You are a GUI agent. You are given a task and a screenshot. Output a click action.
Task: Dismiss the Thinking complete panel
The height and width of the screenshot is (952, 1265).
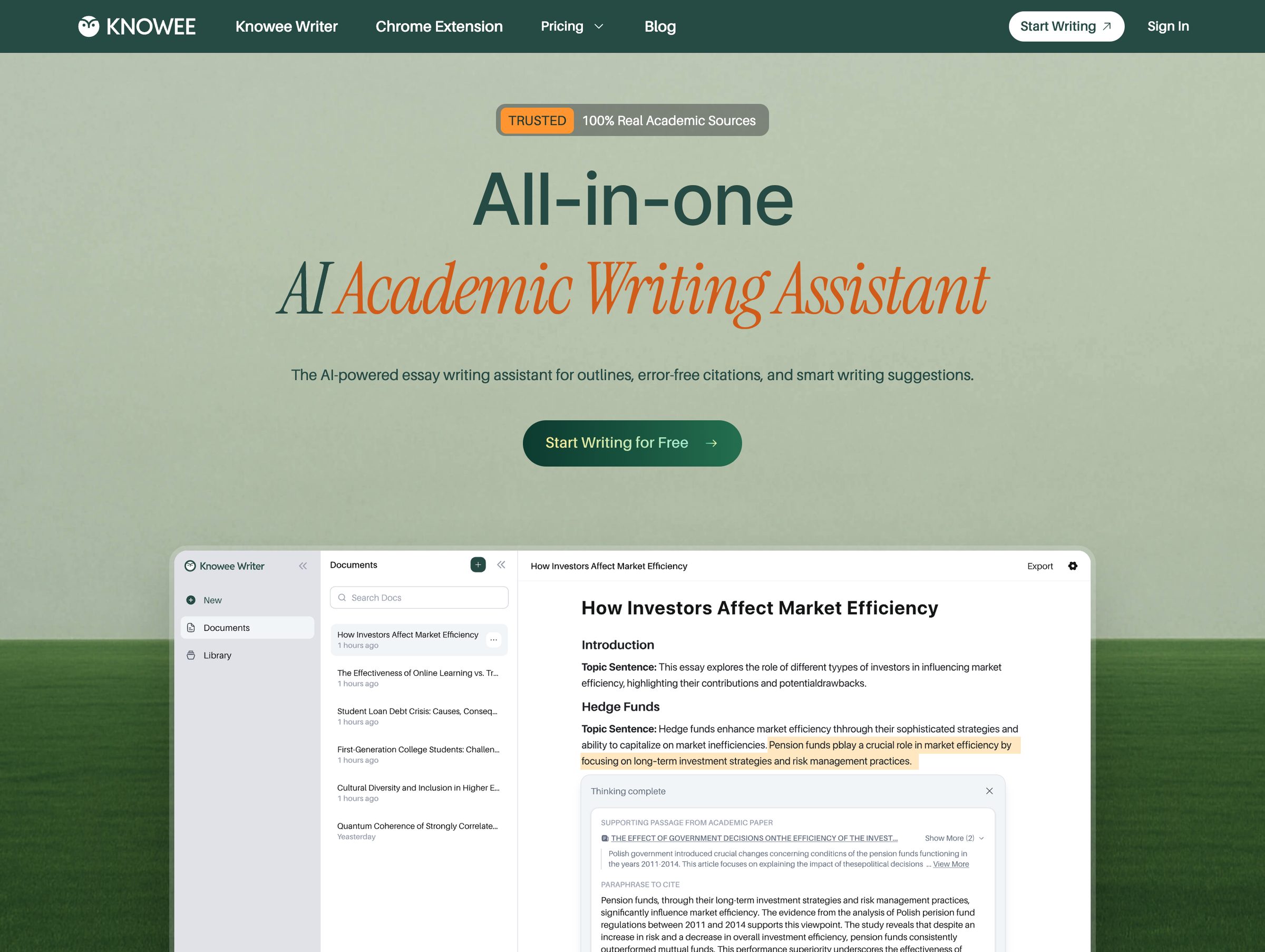click(989, 791)
